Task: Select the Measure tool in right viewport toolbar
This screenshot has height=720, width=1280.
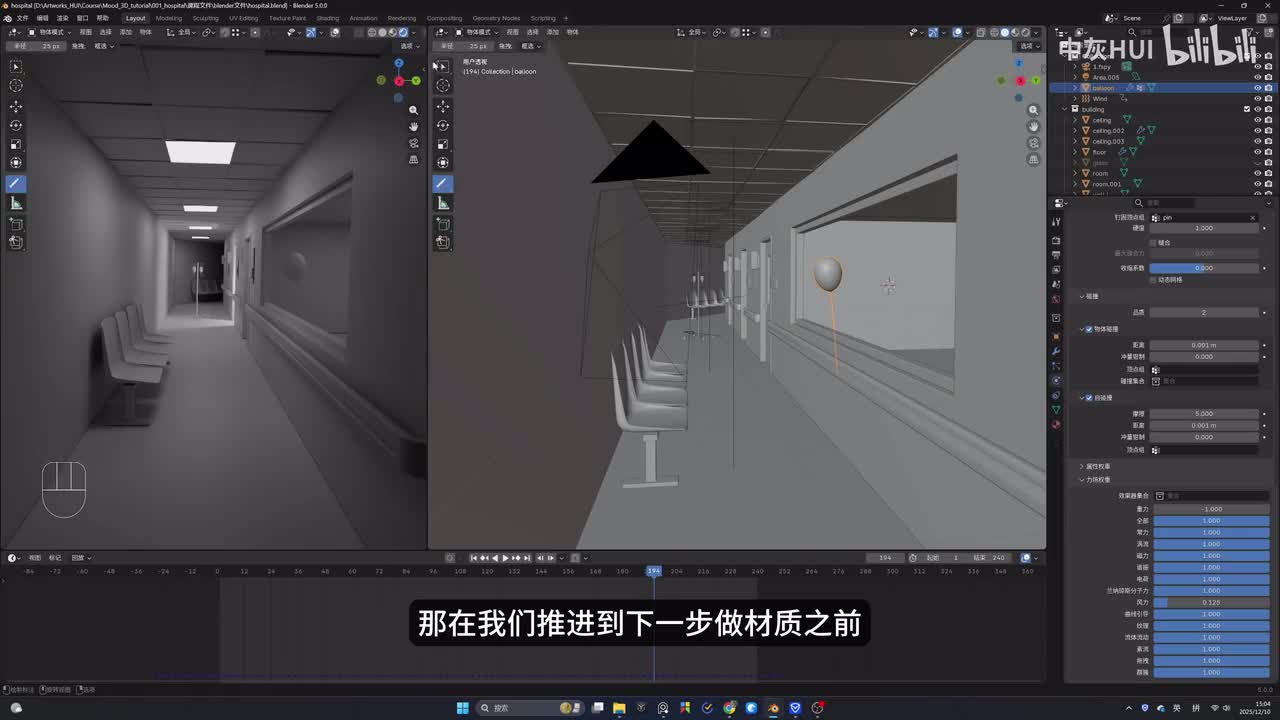Action: [x=443, y=203]
